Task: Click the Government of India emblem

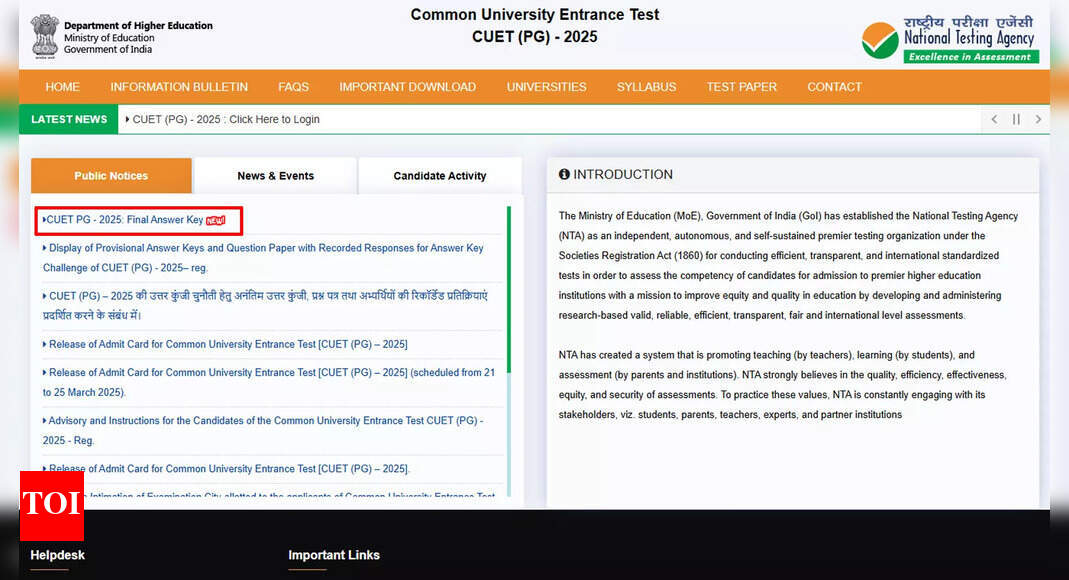Action: [44, 36]
